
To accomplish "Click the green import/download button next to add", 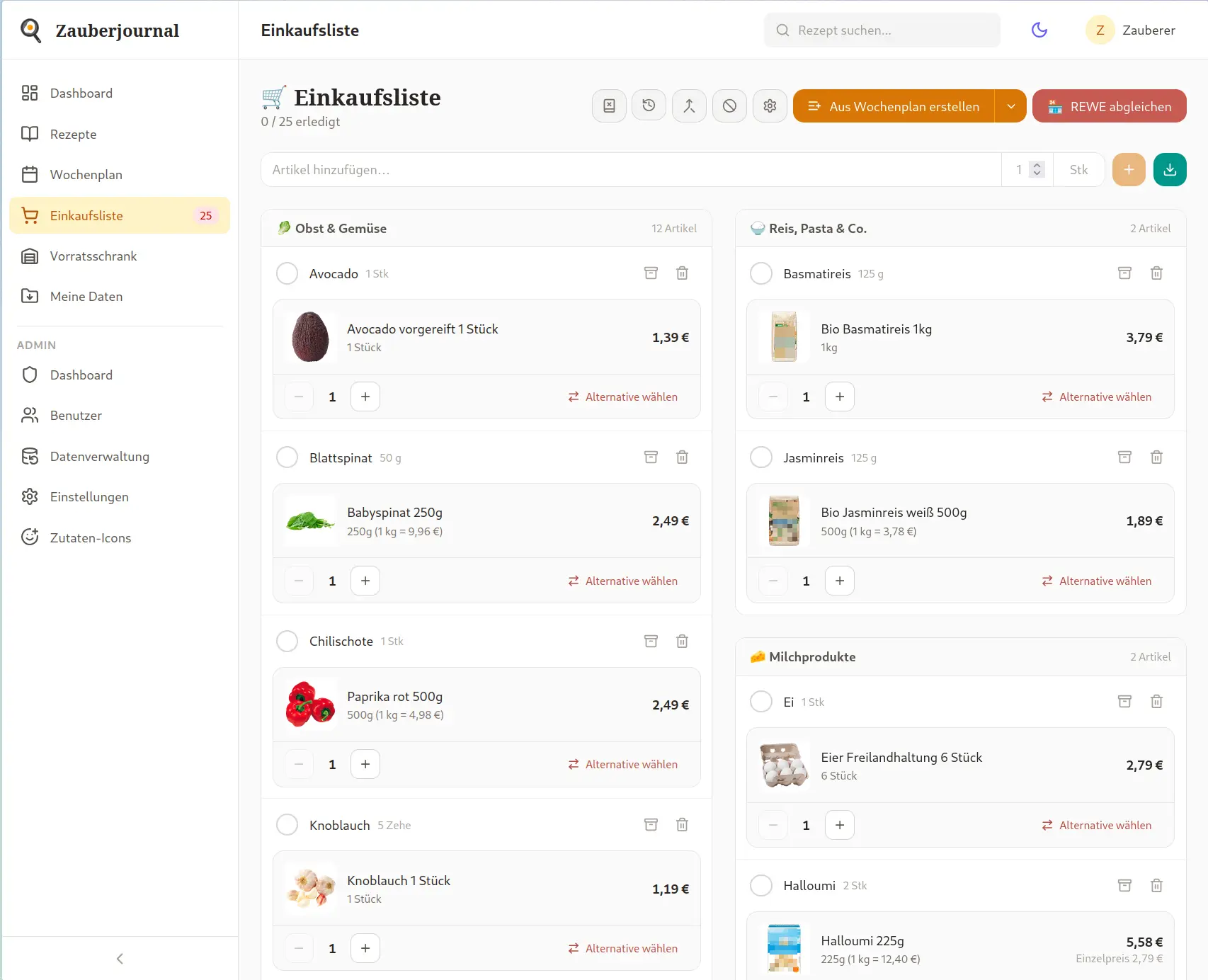I will click(x=1170, y=169).
